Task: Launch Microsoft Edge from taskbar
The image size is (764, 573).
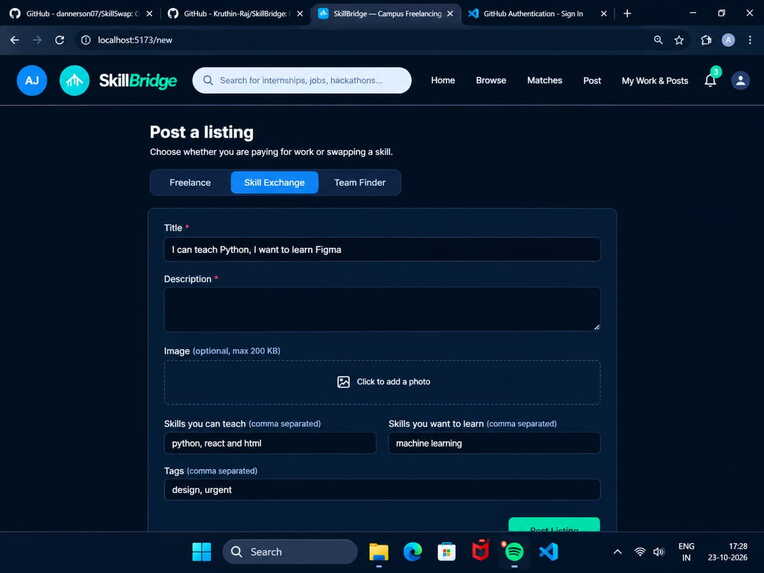Action: click(413, 552)
